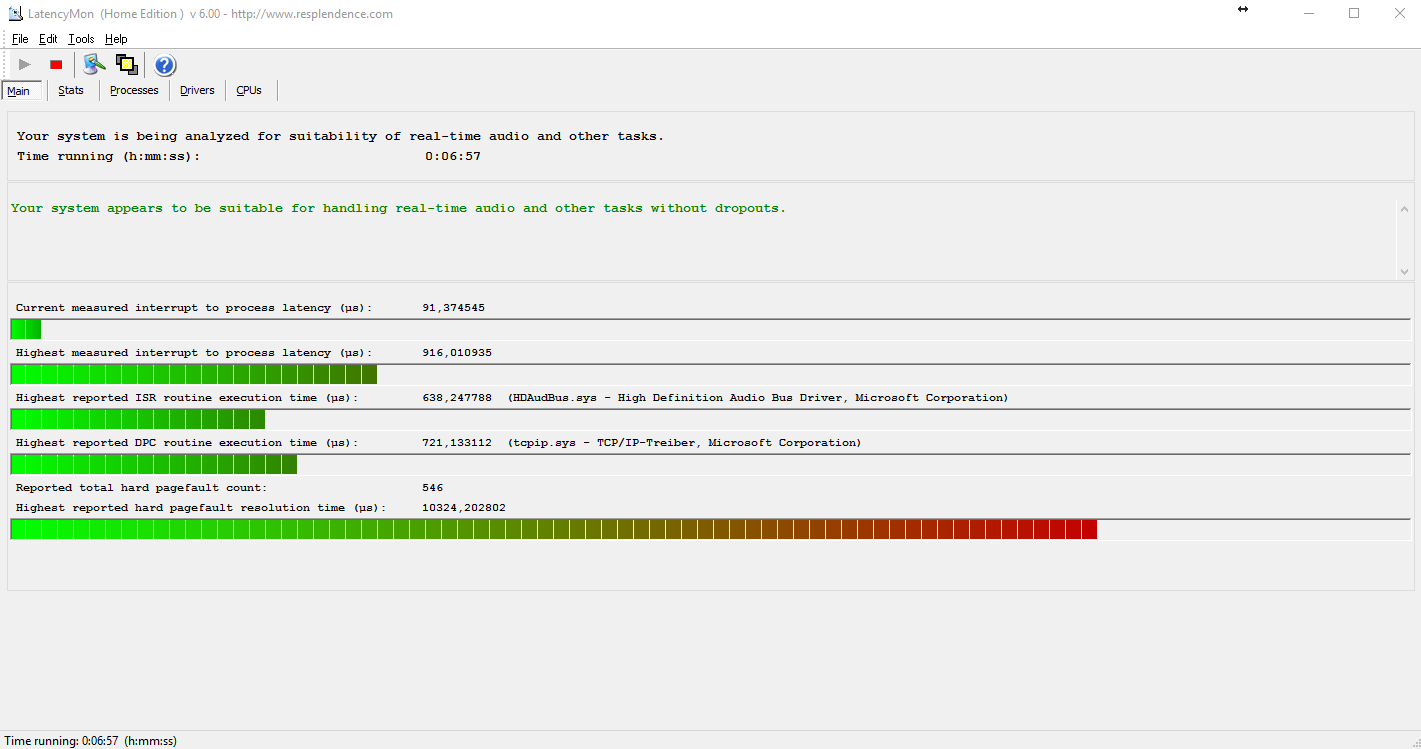This screenshot has width=1421, height=749.
Task: Click the status bar time running text
Action: pyautogui.click(x=90, y=741)
